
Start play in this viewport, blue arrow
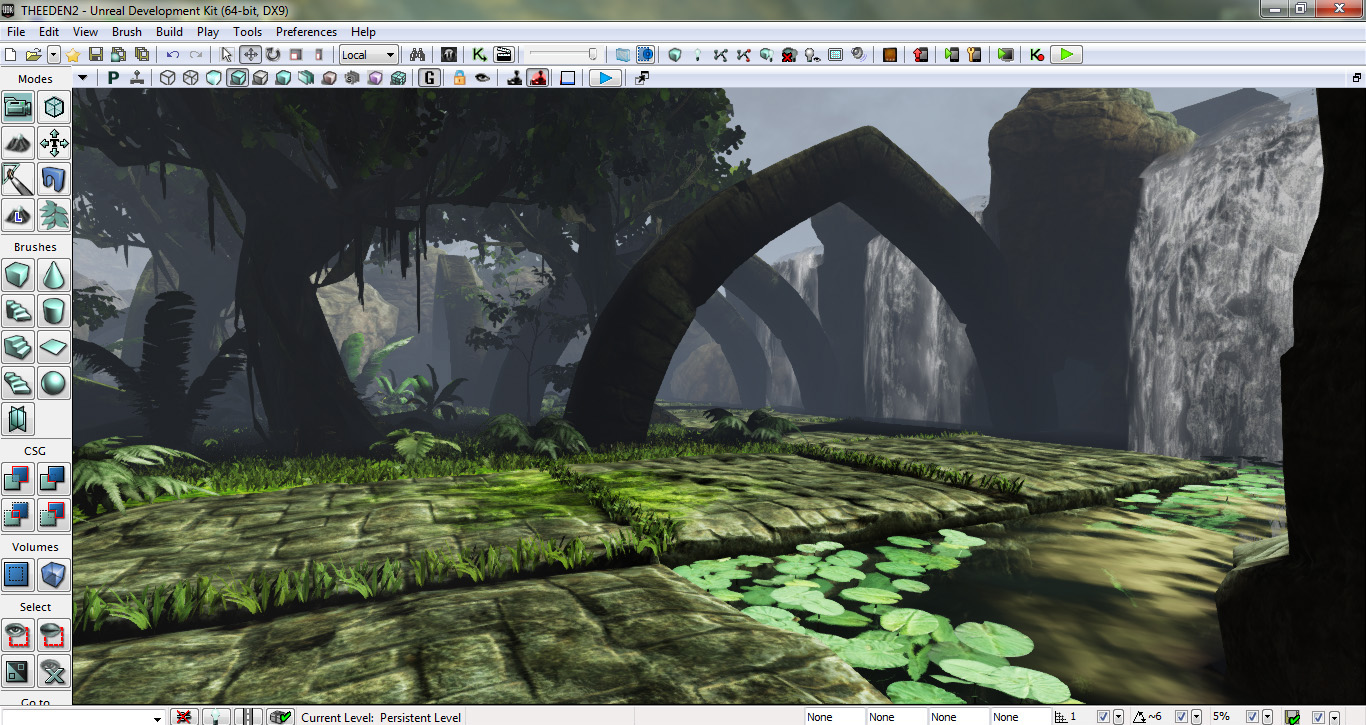click(605, 77)
